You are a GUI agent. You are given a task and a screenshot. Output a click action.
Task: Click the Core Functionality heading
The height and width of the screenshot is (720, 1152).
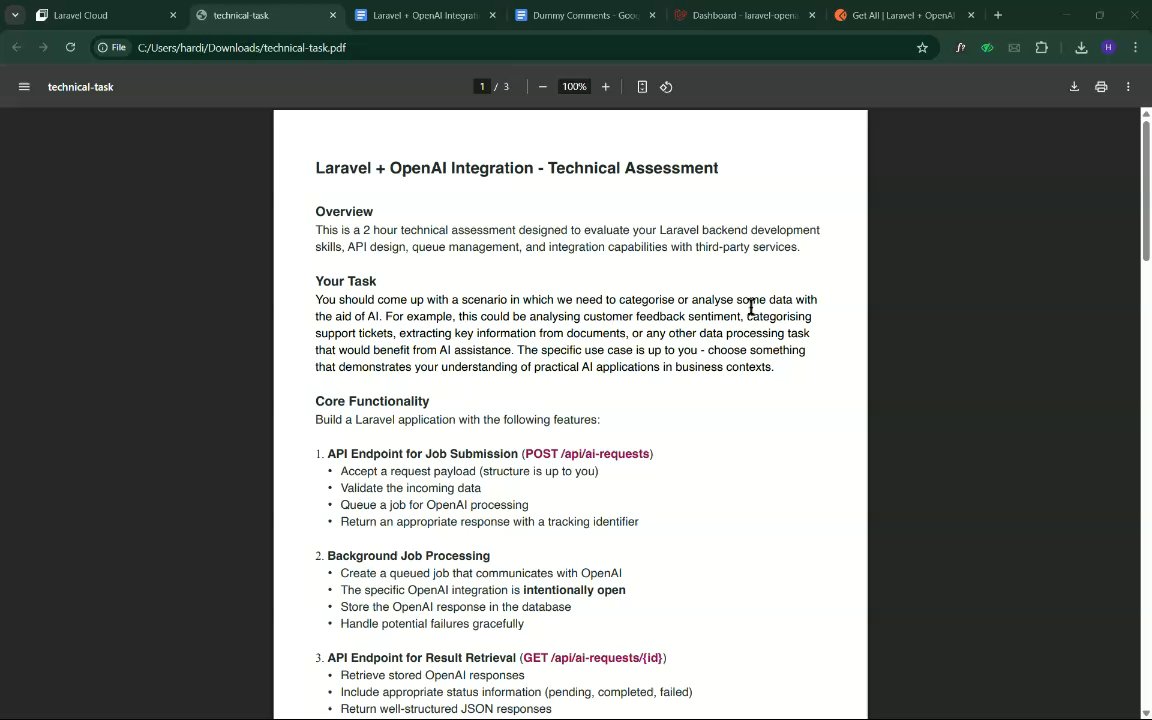(x=372, y=401)
